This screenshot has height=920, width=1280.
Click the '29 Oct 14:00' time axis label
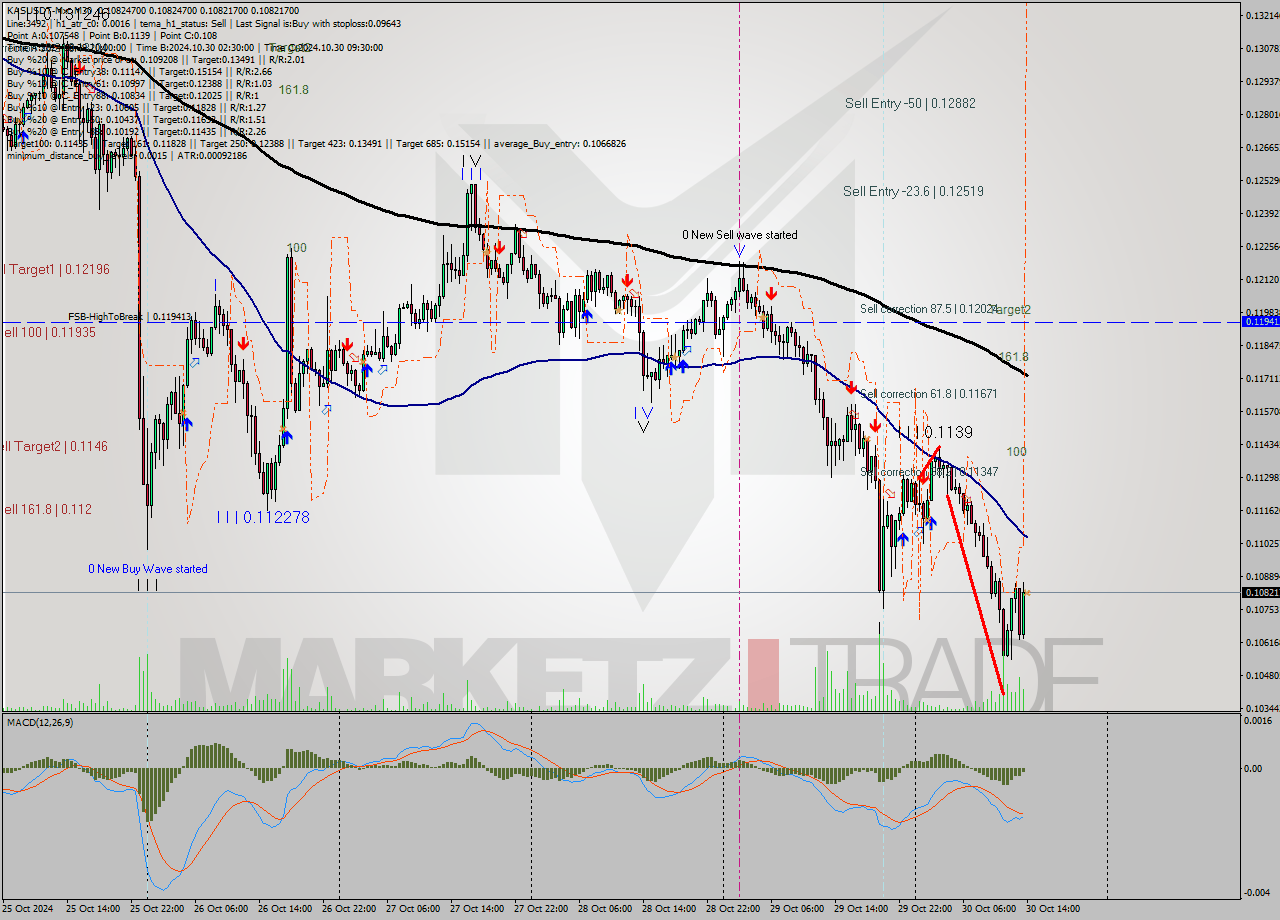[x=860, y=909]
